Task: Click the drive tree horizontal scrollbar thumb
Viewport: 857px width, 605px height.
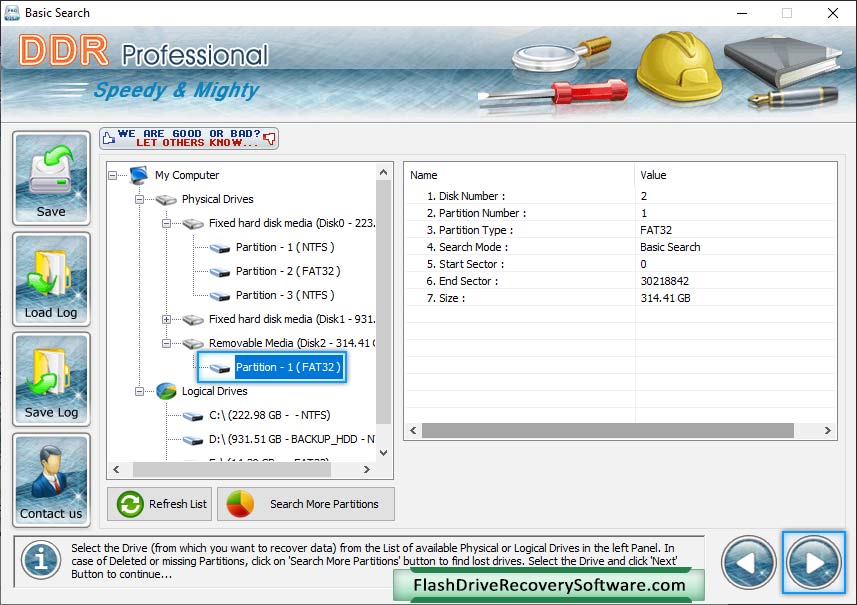Action: tap(231, 469)
